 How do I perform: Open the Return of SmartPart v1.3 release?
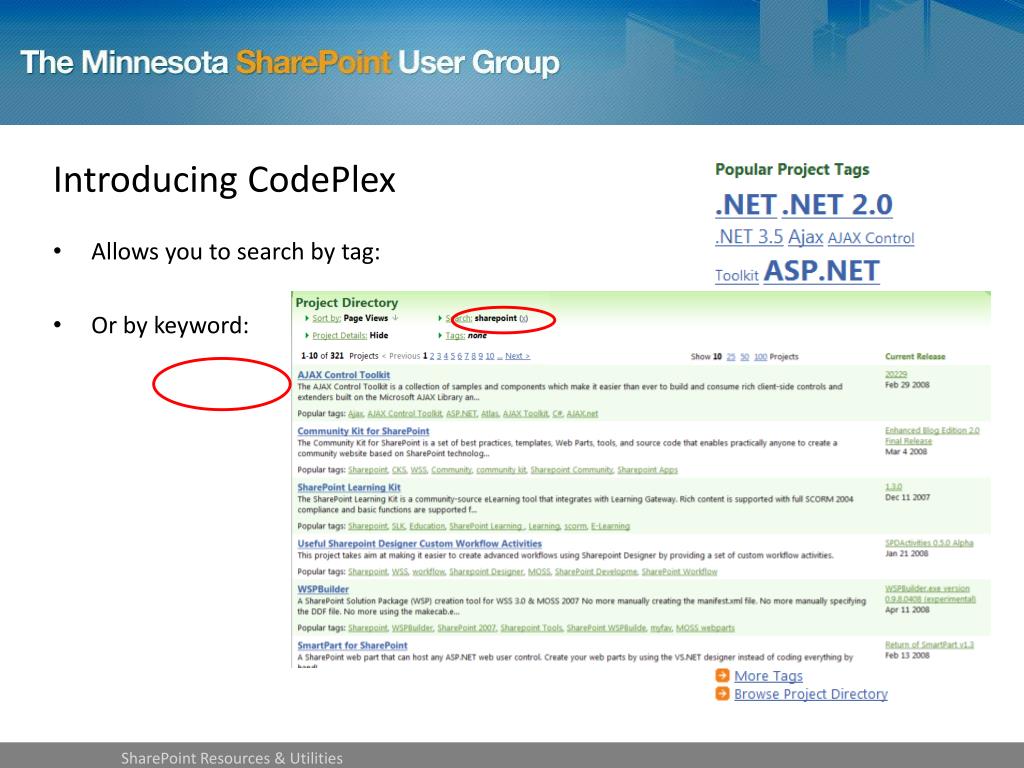click(929, 645)
